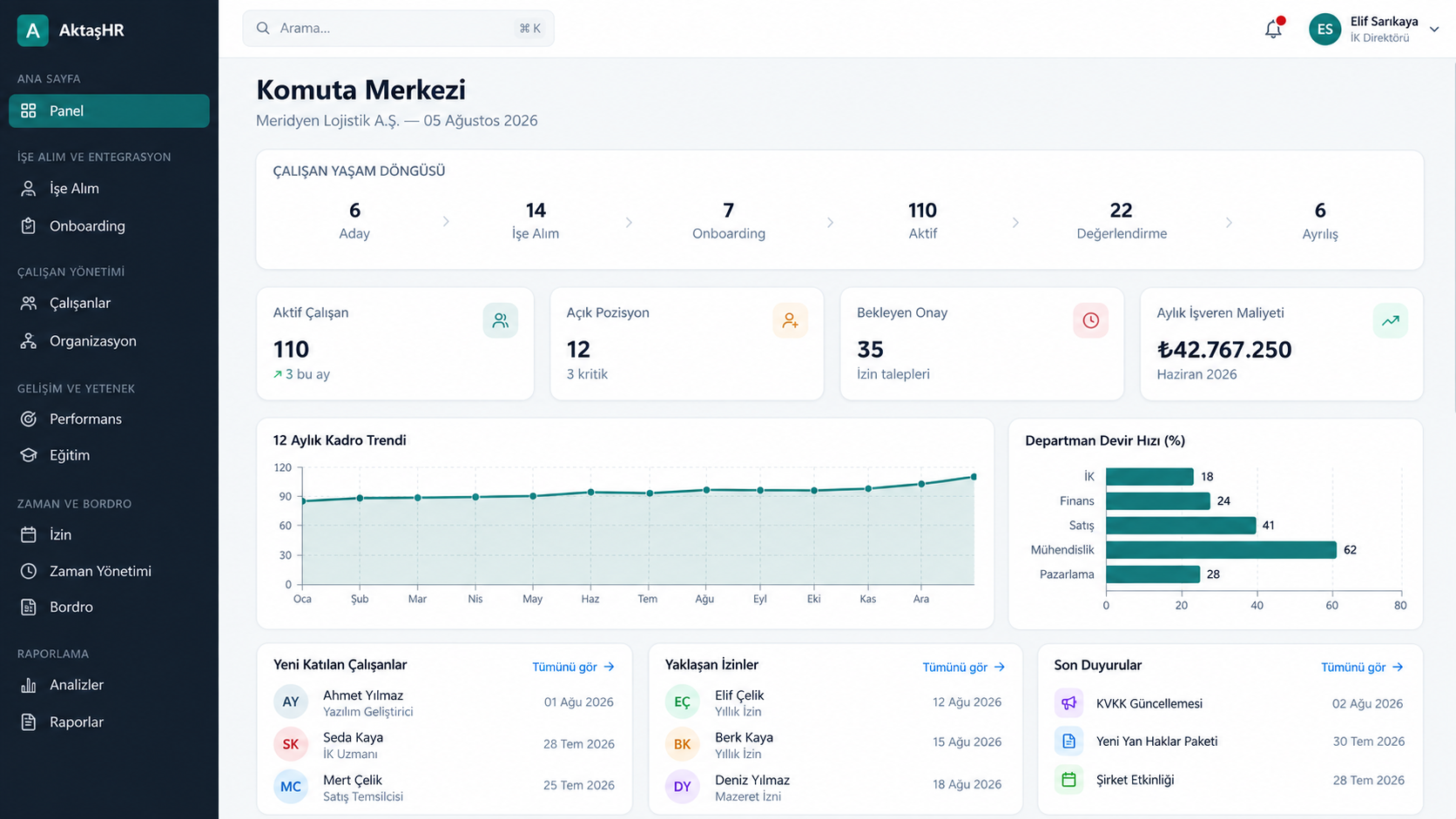Screen dimensions: 1456x819
Task: Open Bordro sidebar item
Action: [109, 607]
